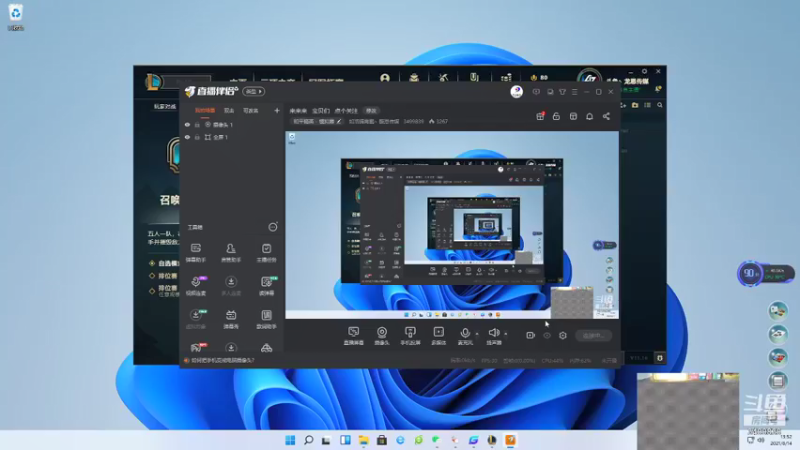Start recording with the camcorder icon
The image size is (800, 450).
pos(531,335)
